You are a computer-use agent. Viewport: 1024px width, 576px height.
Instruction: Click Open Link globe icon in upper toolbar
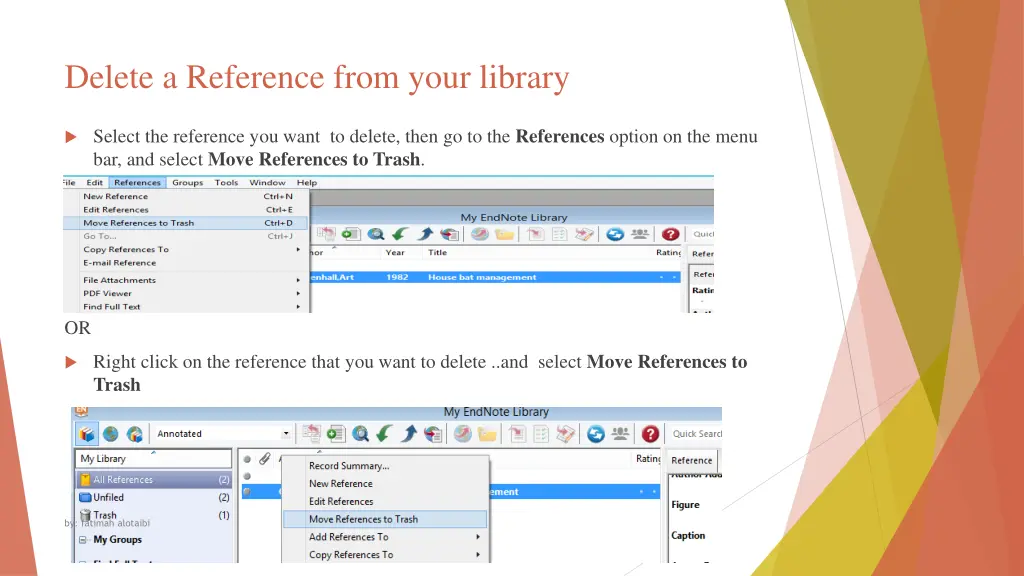480,234
